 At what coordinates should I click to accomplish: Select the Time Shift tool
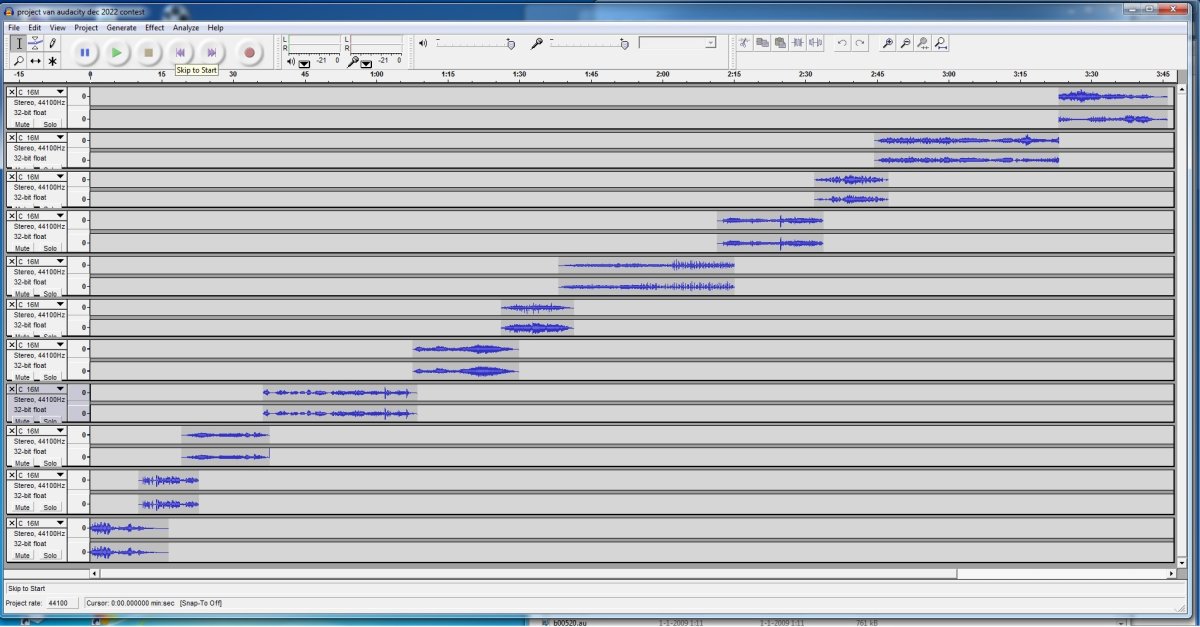pyautogui.click(x=36, y=60)
